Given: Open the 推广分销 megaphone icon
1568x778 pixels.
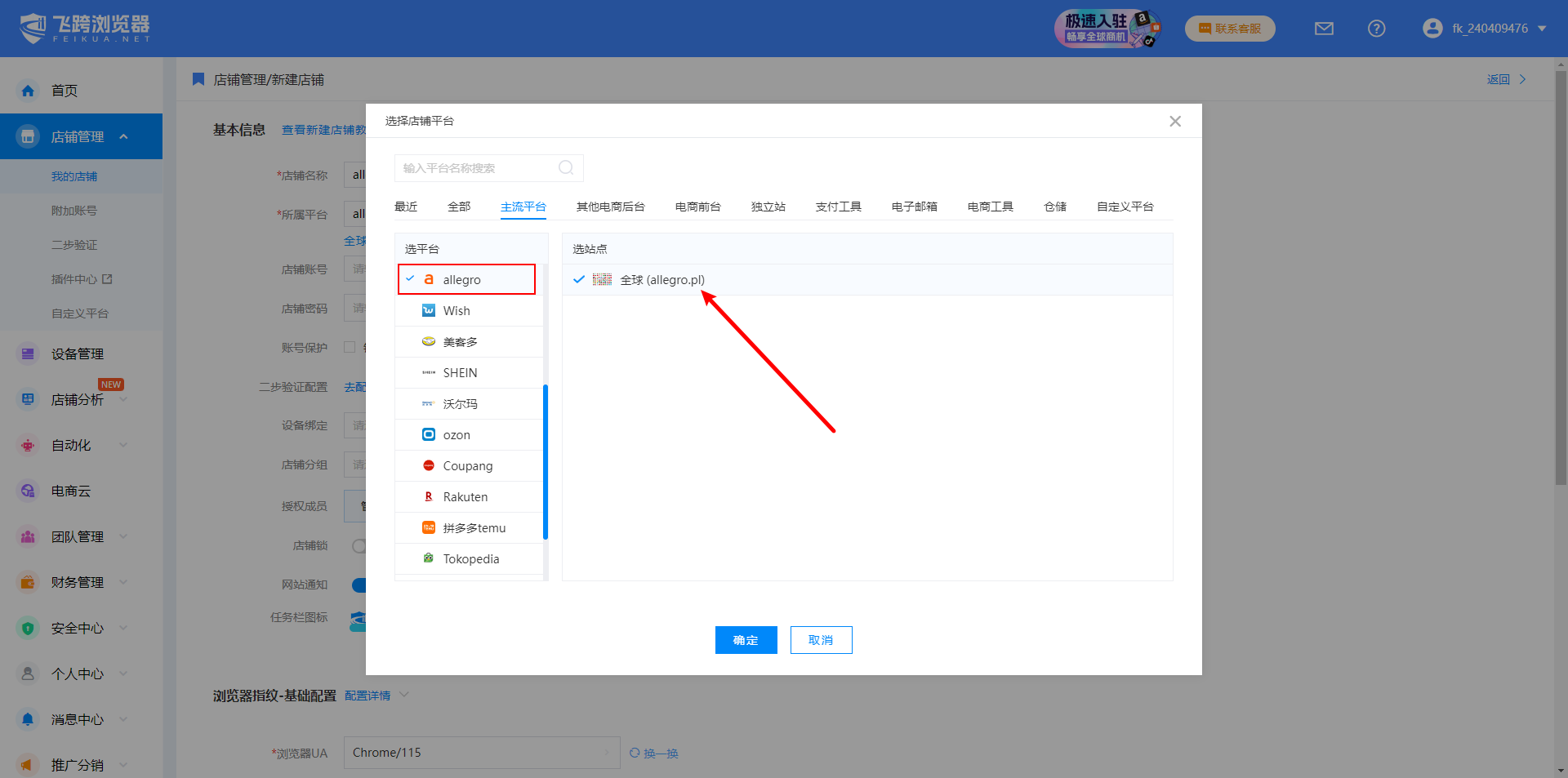Looking at the screenshot, I should pos(28,765).
